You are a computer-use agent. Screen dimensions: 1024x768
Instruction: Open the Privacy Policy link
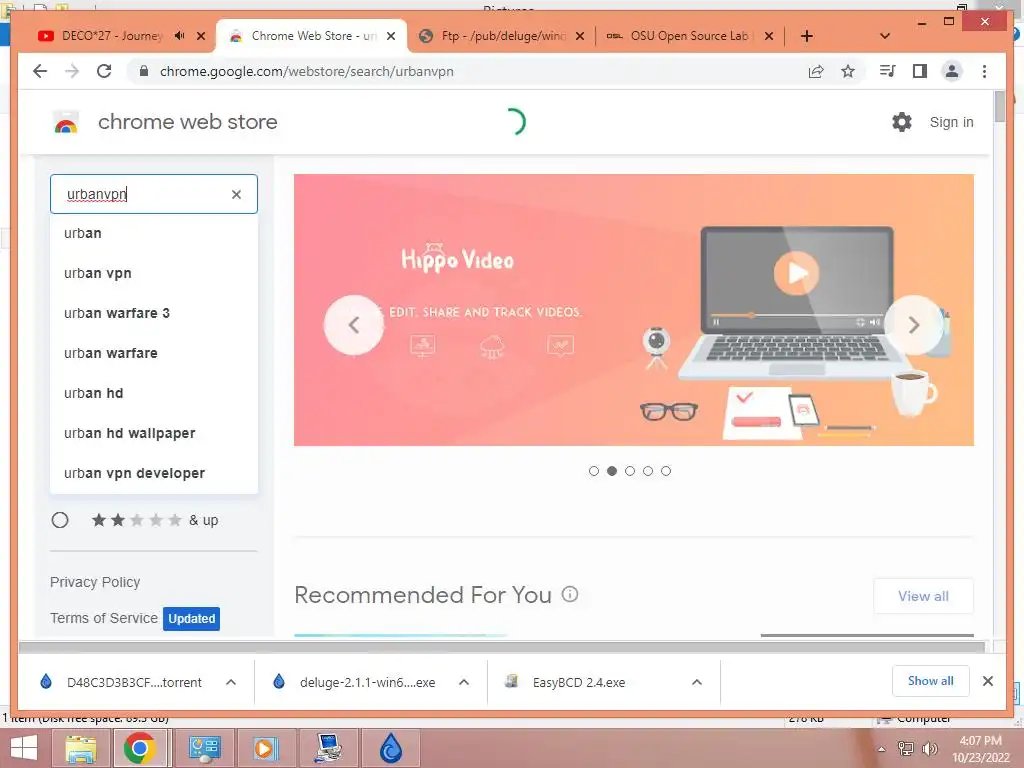[x=95, y=582]
